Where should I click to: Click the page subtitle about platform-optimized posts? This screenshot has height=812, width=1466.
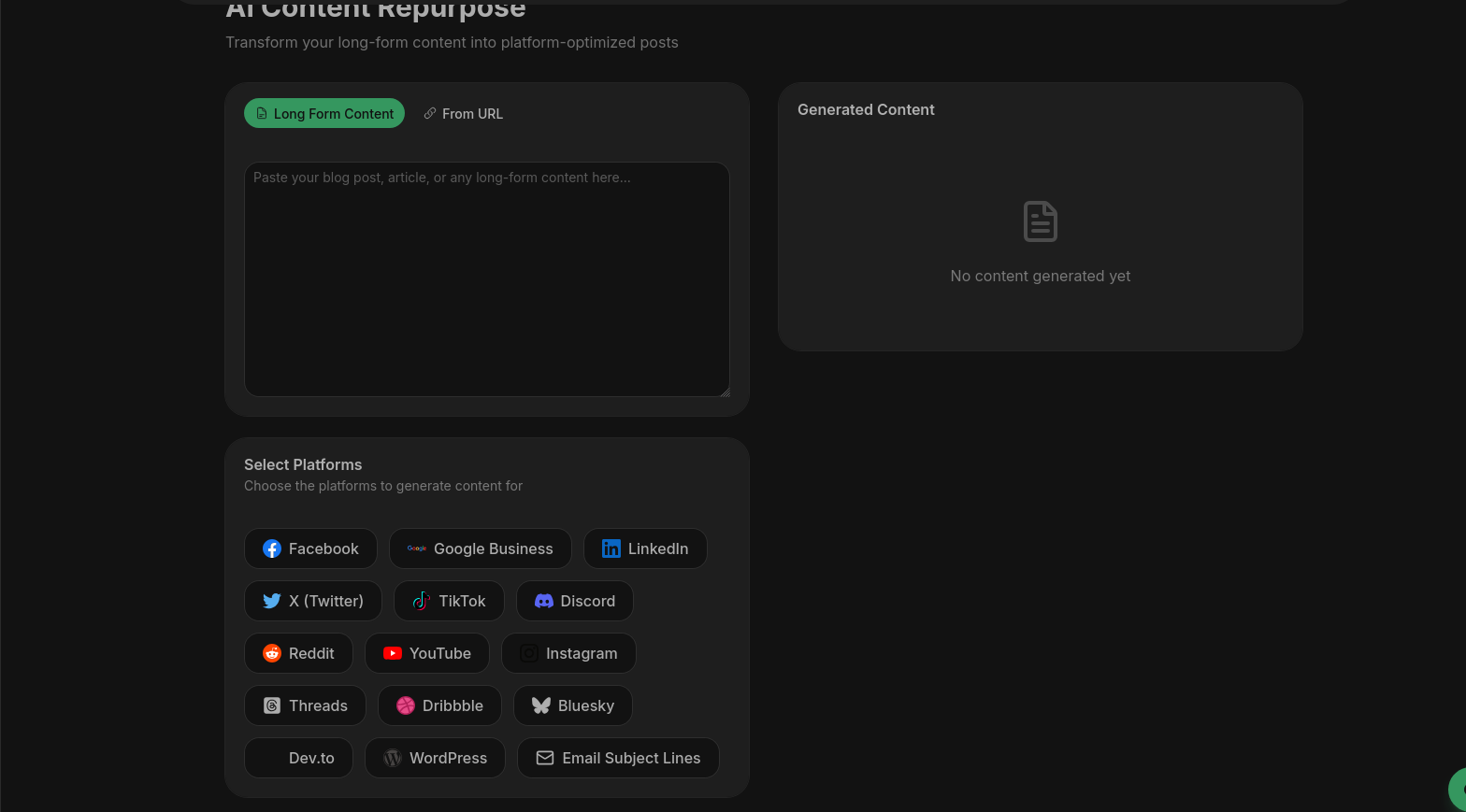tap(452, 42)
